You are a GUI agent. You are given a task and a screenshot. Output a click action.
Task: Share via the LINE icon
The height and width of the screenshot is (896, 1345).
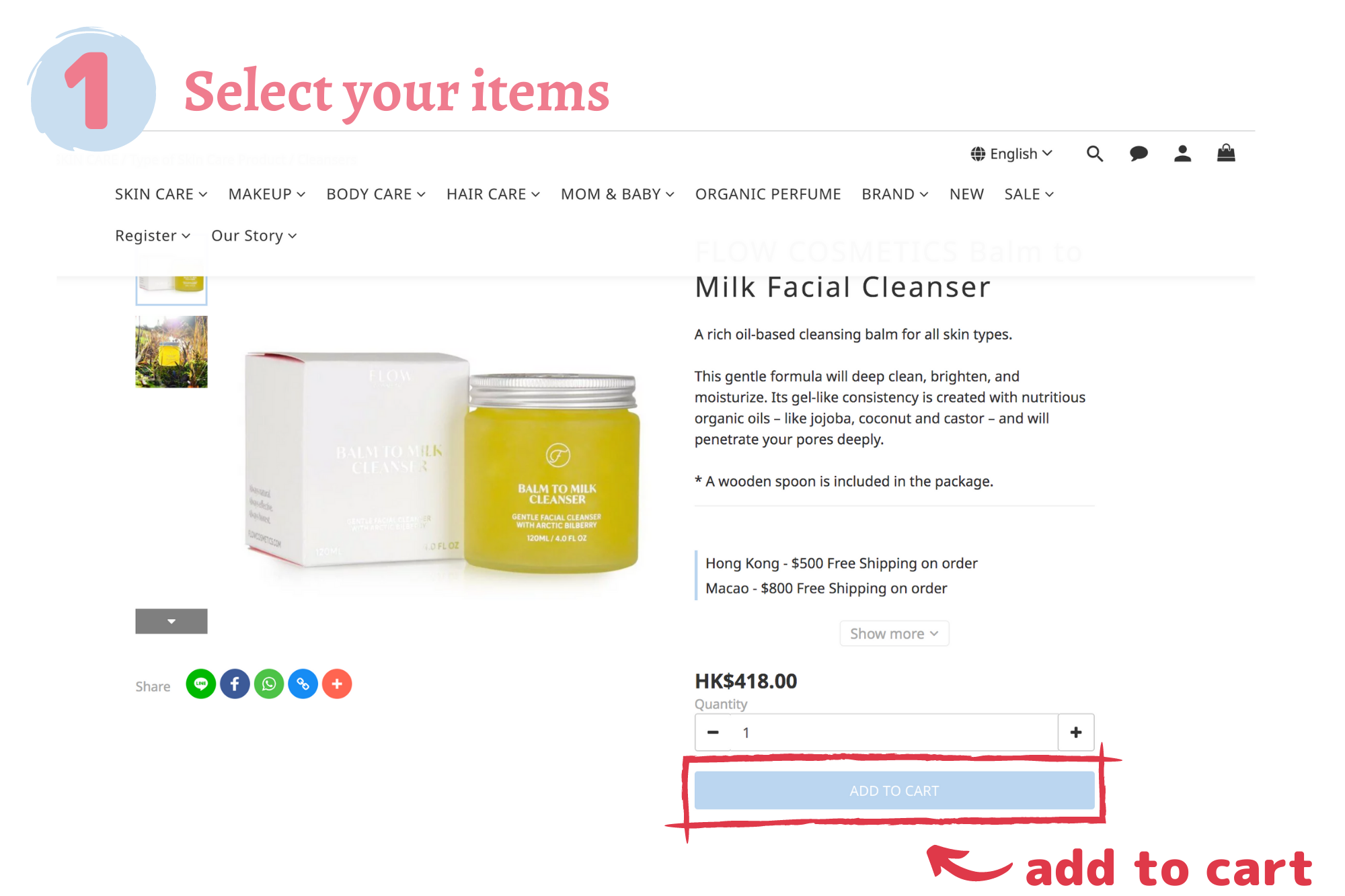(x=200, y=684)
